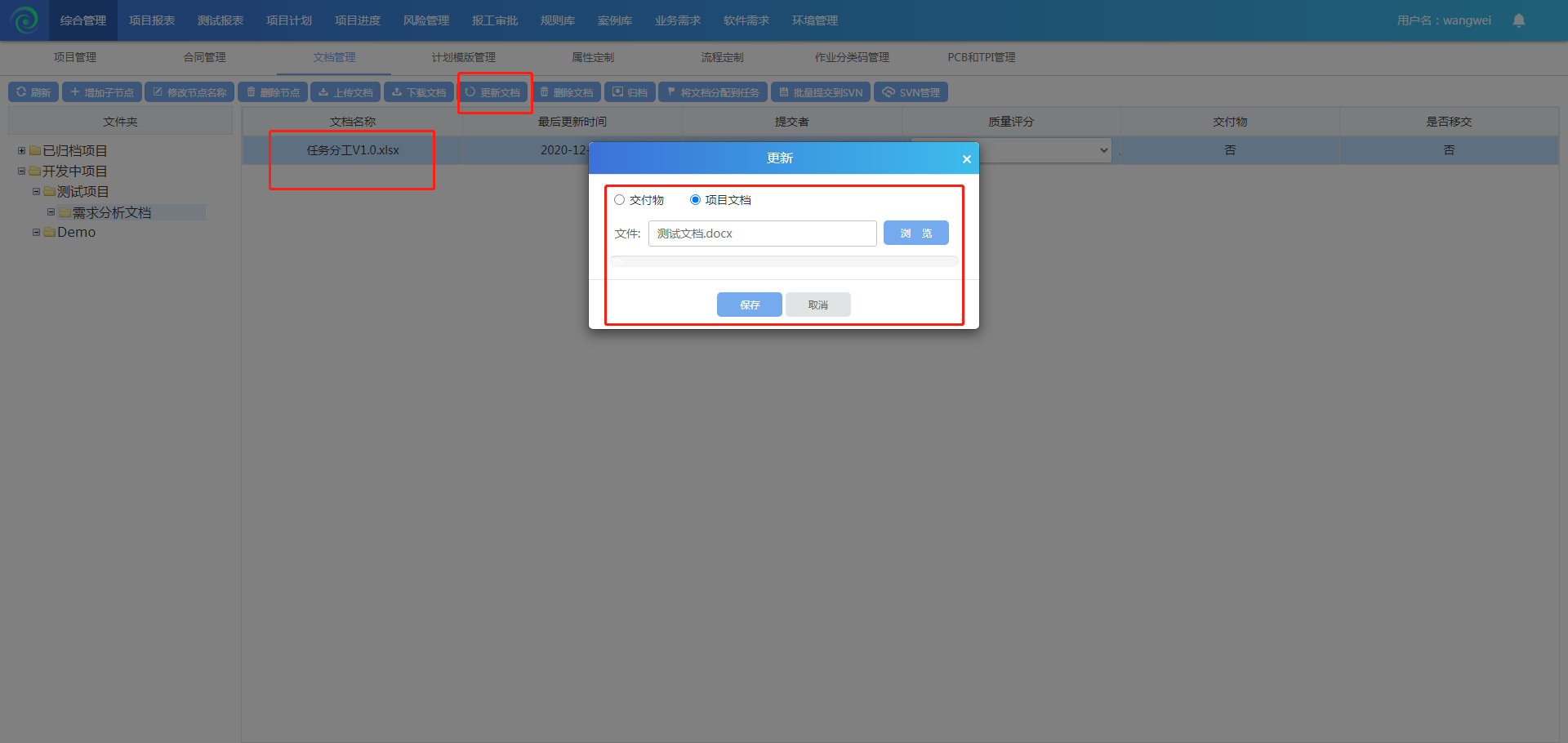
Task: Click 更新文档 update toolbar button
Action: click(x=492, y=92)
